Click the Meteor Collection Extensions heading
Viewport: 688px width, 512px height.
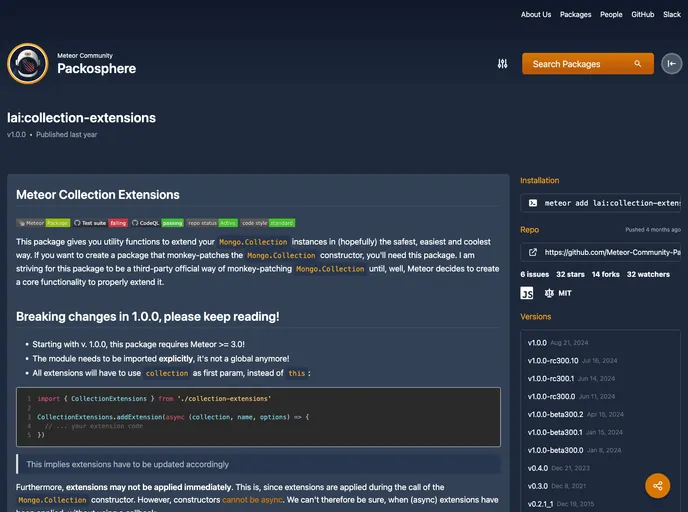click(97, 195)
